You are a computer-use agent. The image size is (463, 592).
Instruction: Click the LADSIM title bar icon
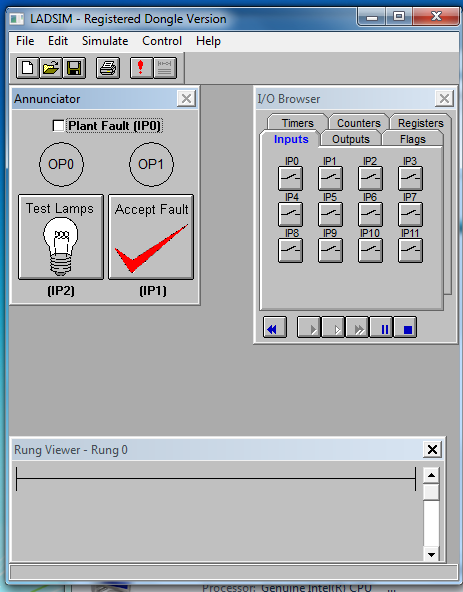[x=17, y=18]
